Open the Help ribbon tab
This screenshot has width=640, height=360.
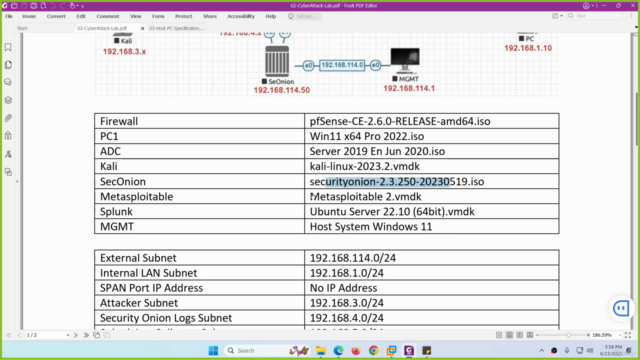click(x=271, y=16)
